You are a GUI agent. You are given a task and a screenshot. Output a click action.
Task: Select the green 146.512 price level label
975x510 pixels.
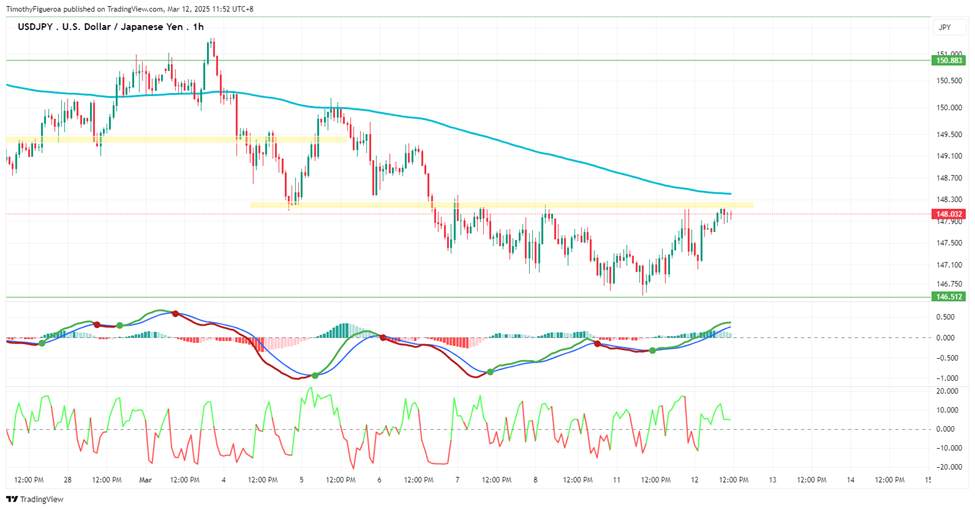point(948,297)
